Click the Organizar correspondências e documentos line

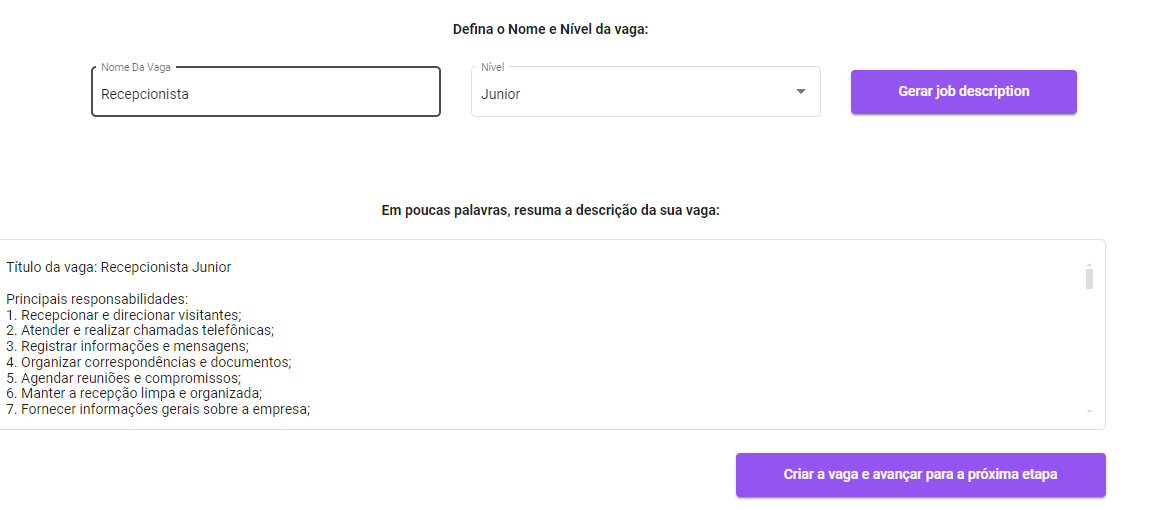pos(149,362)
